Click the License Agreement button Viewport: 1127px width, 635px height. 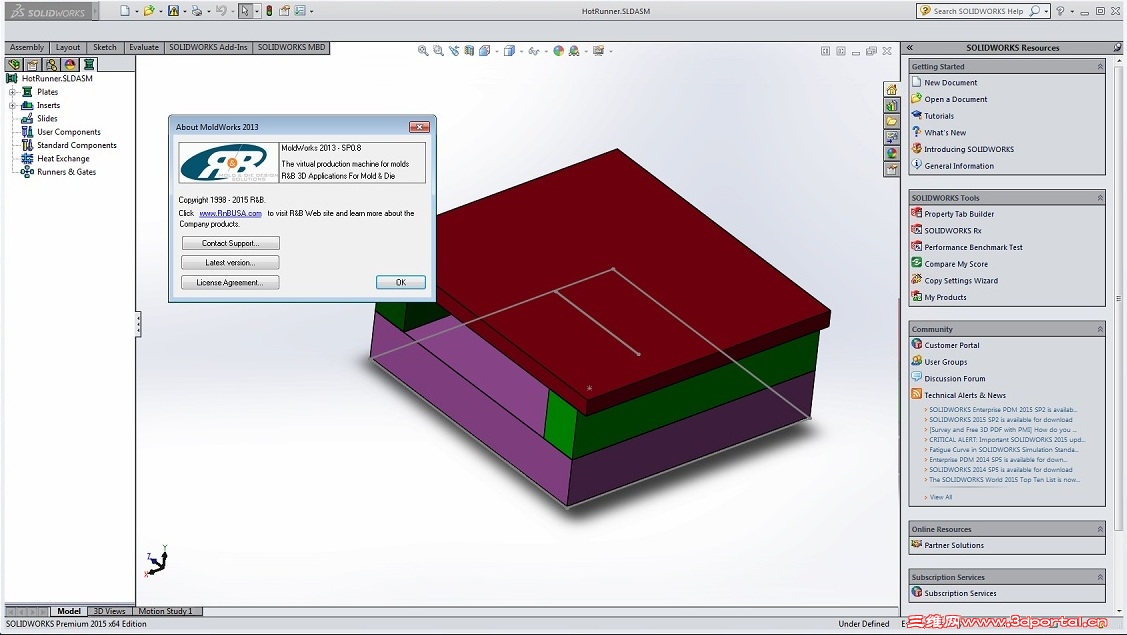230,283
